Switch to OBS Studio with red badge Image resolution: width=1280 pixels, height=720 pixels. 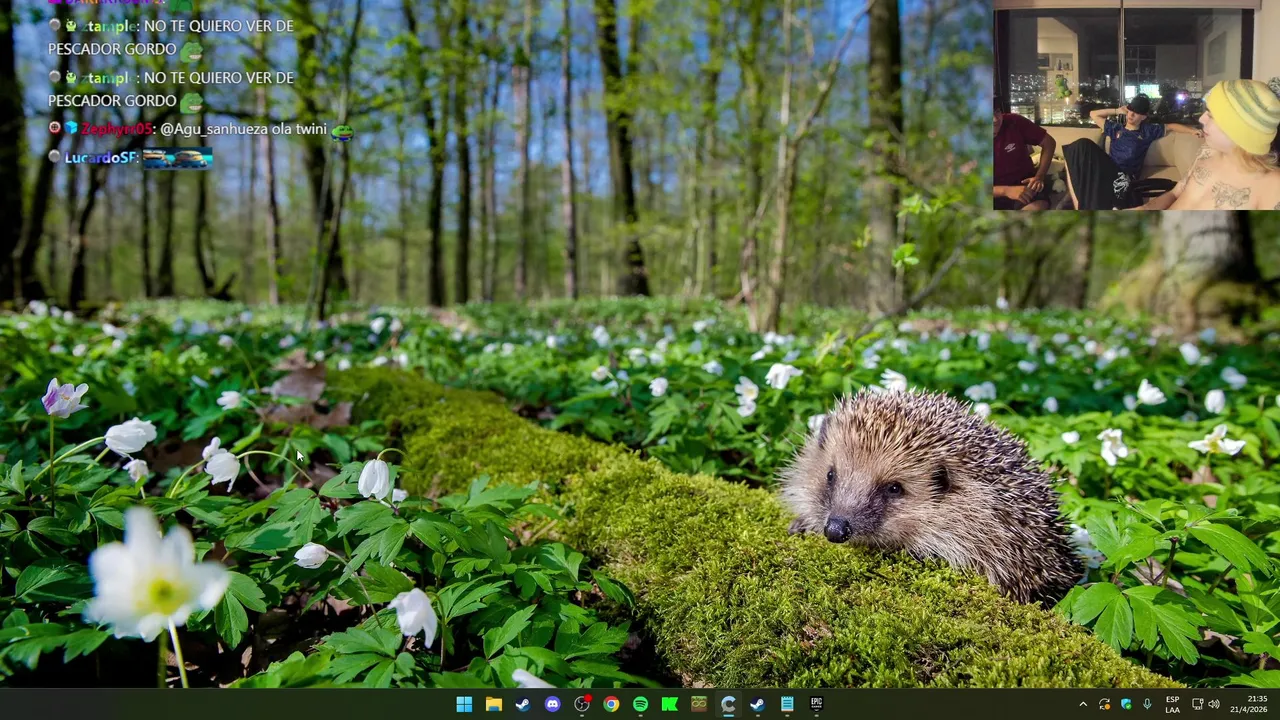point(582,704)
